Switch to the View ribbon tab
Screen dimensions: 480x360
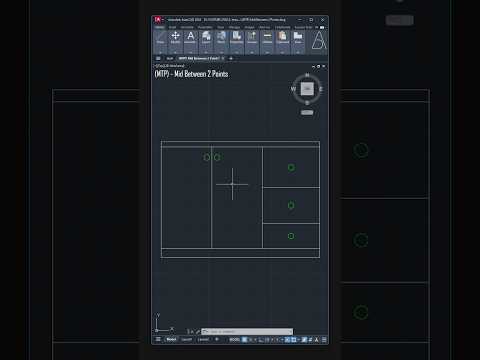[221, 27]
